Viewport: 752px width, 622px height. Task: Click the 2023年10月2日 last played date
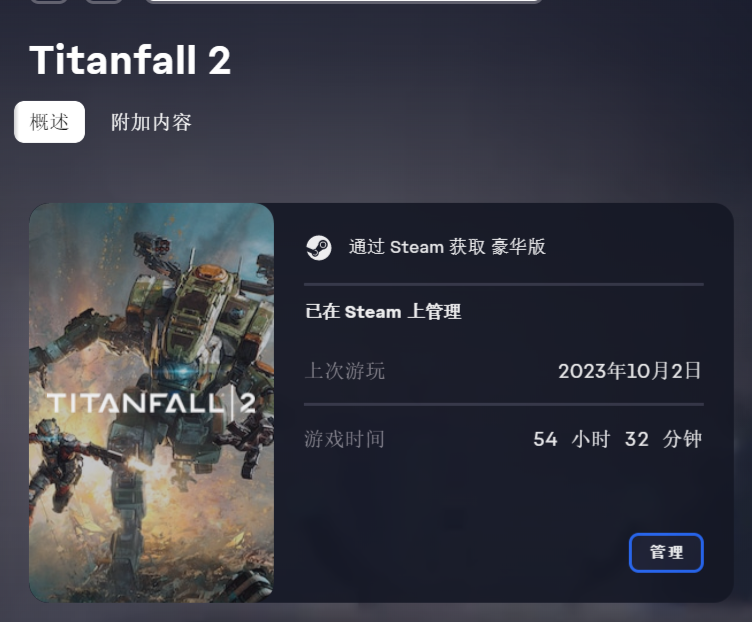[x=630, y=372]
